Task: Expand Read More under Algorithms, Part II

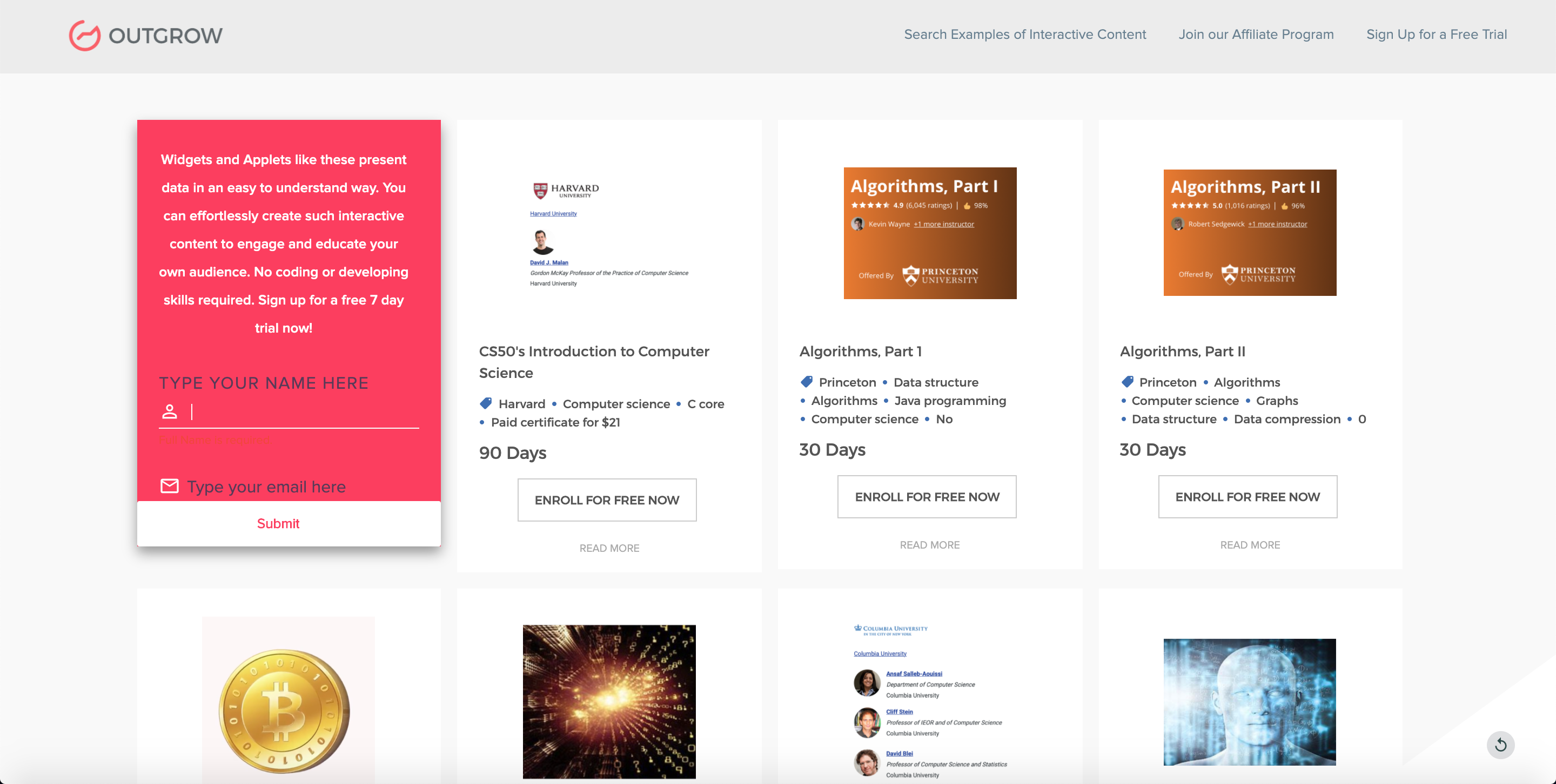Action: (1250, 545)
